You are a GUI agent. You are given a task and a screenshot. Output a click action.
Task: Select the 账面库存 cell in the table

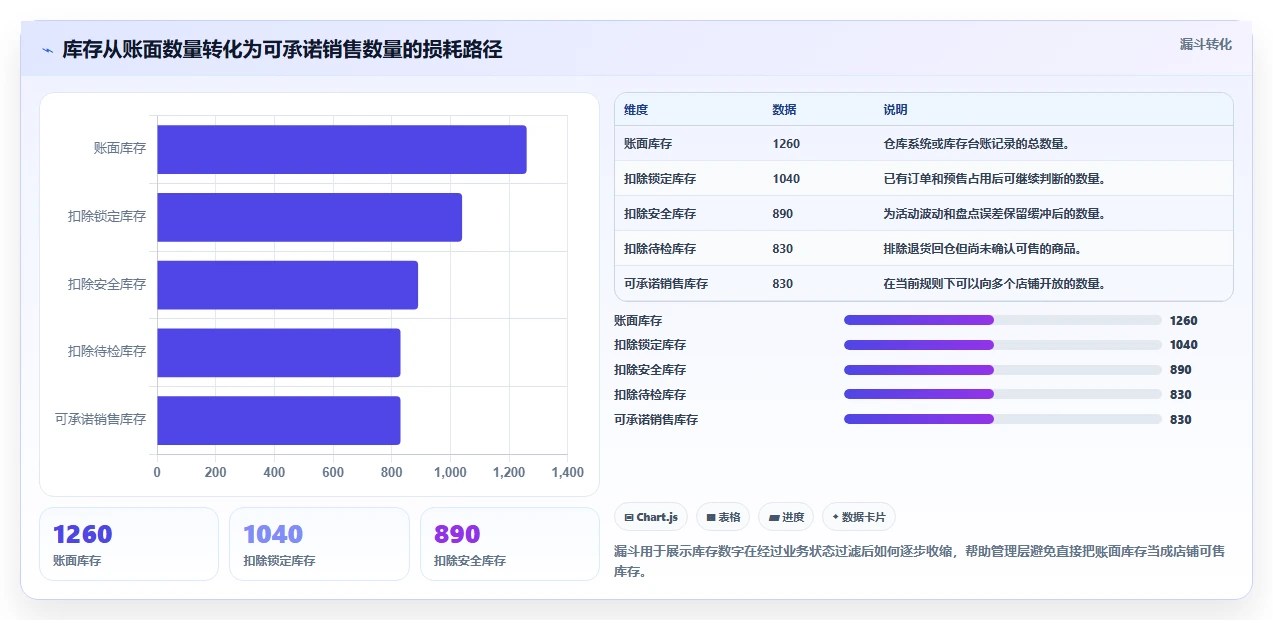tap(648, 144)
